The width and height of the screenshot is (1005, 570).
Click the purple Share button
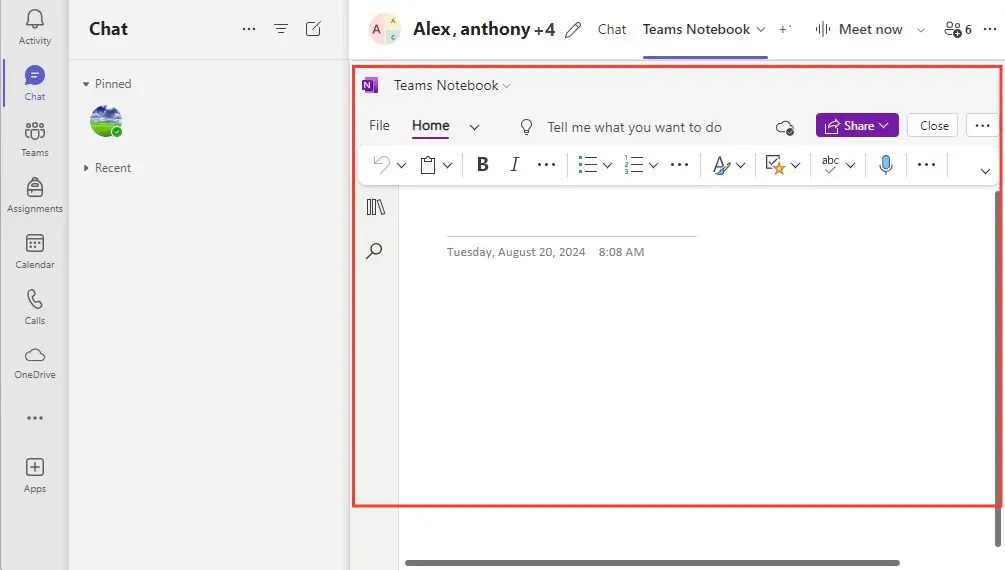(856, 126)
